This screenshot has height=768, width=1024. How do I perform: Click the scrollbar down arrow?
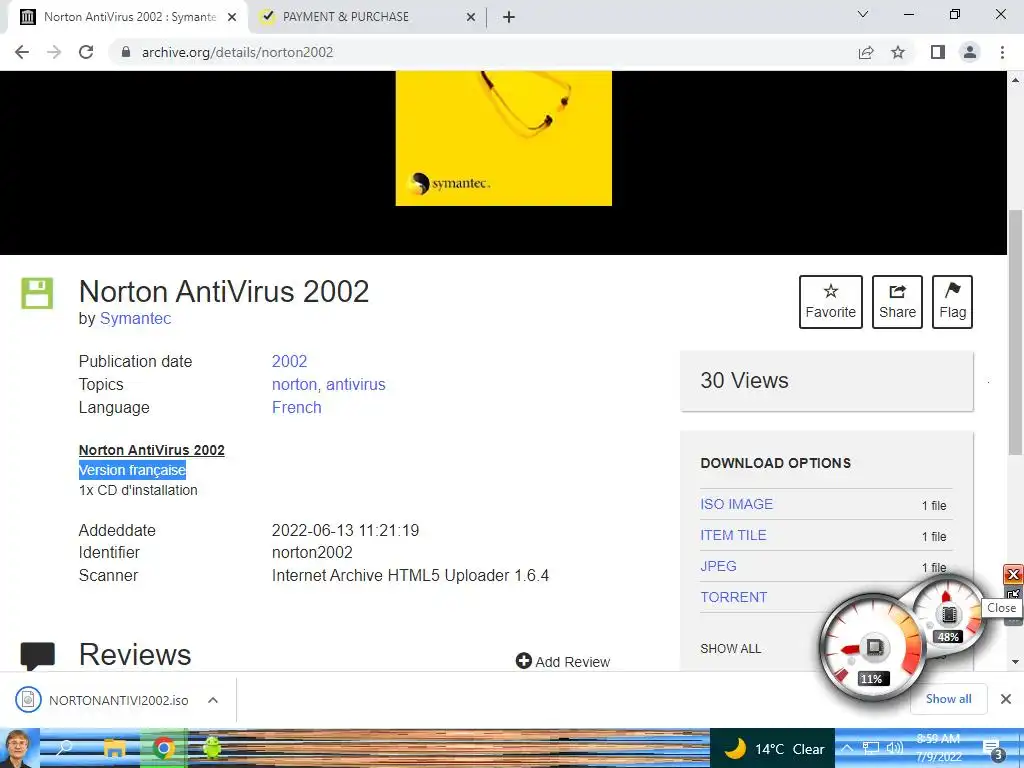coord(1015,662)
